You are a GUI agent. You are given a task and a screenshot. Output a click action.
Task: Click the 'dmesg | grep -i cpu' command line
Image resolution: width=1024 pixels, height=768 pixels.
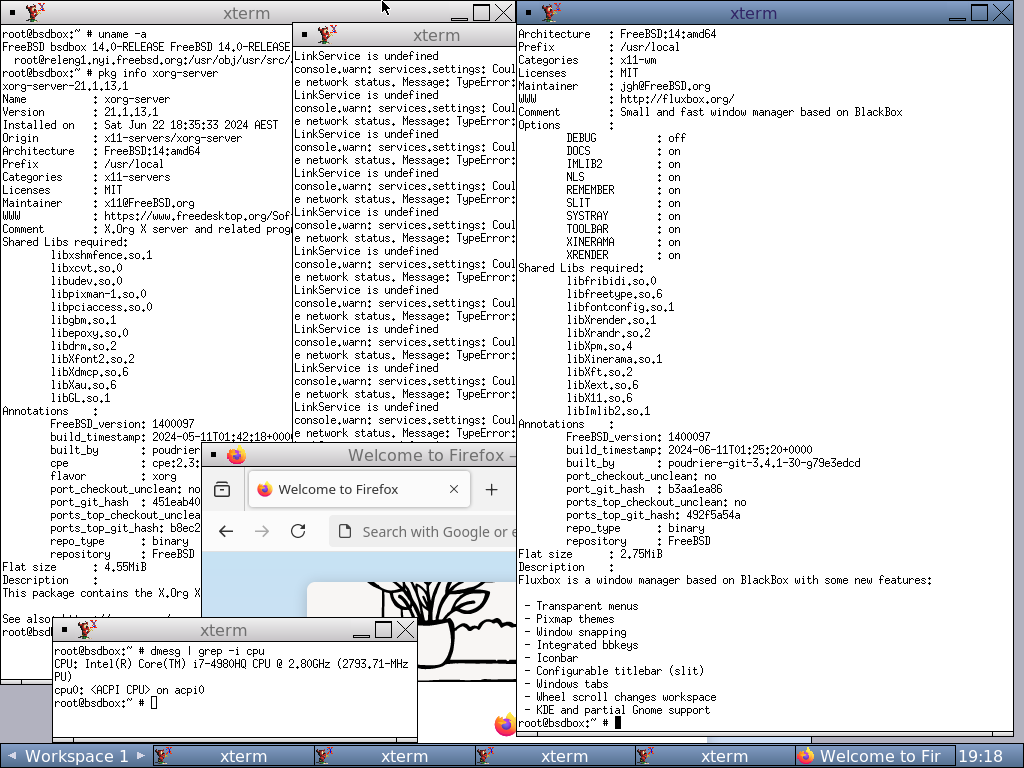point(207,651)
